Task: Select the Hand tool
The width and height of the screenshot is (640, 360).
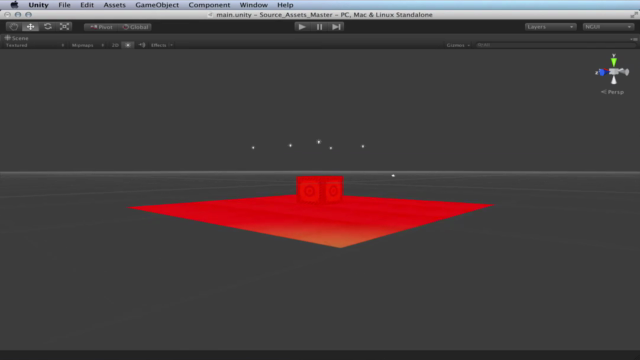Action: point(13,27)
